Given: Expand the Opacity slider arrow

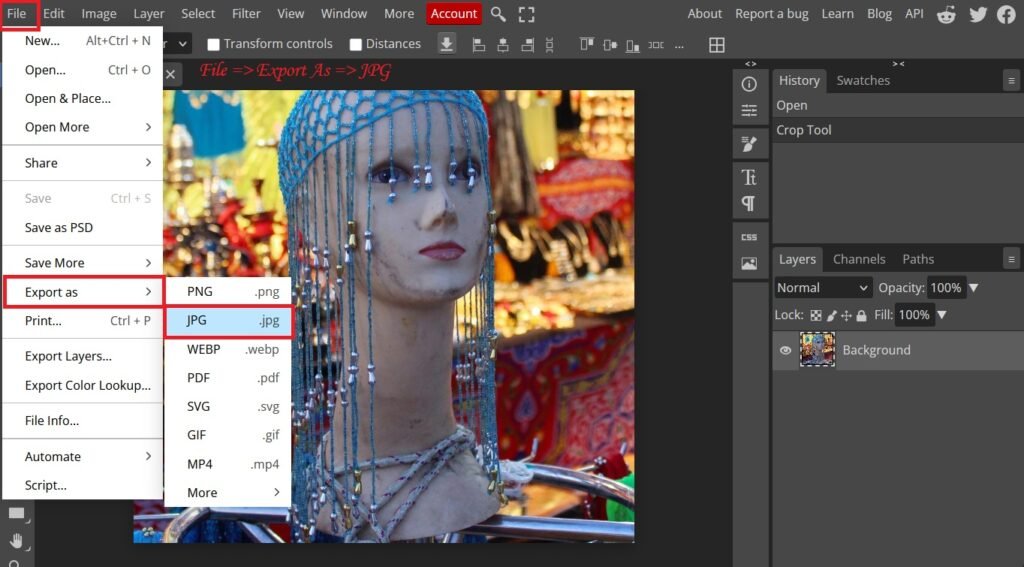Looking at the screenshot, I should pos(973,288).
